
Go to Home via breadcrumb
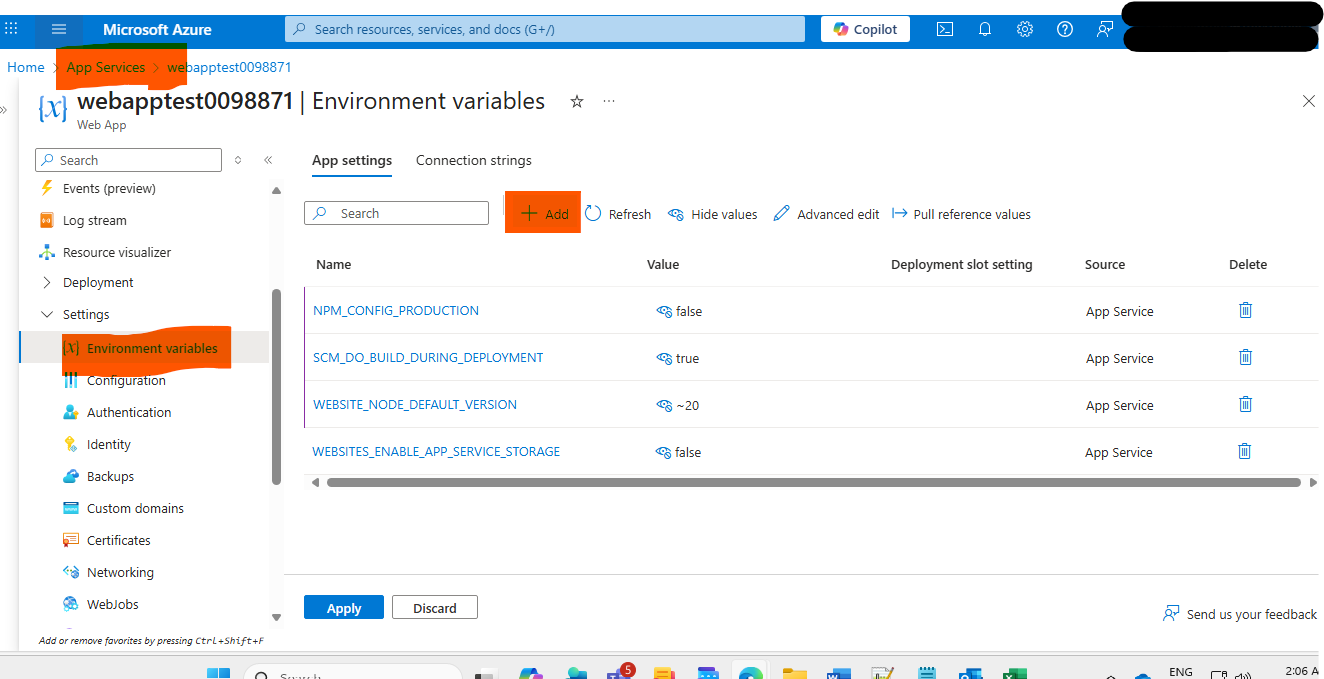point(26,67)
